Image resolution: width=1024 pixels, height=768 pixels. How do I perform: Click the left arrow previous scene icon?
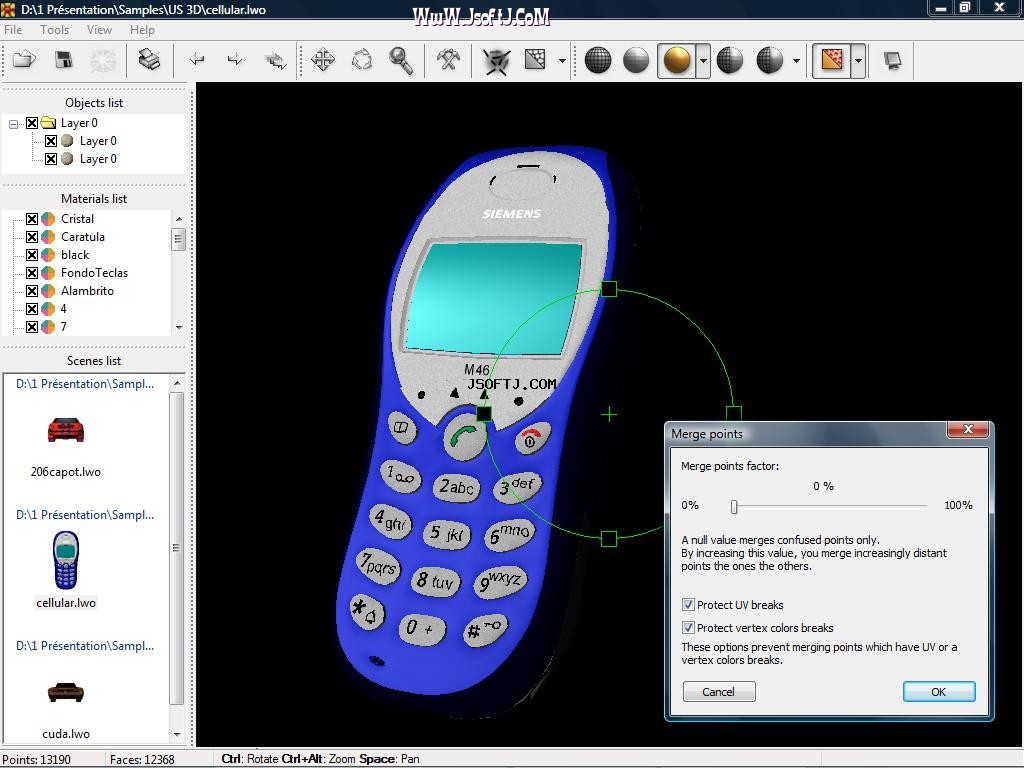pos(197,60)
